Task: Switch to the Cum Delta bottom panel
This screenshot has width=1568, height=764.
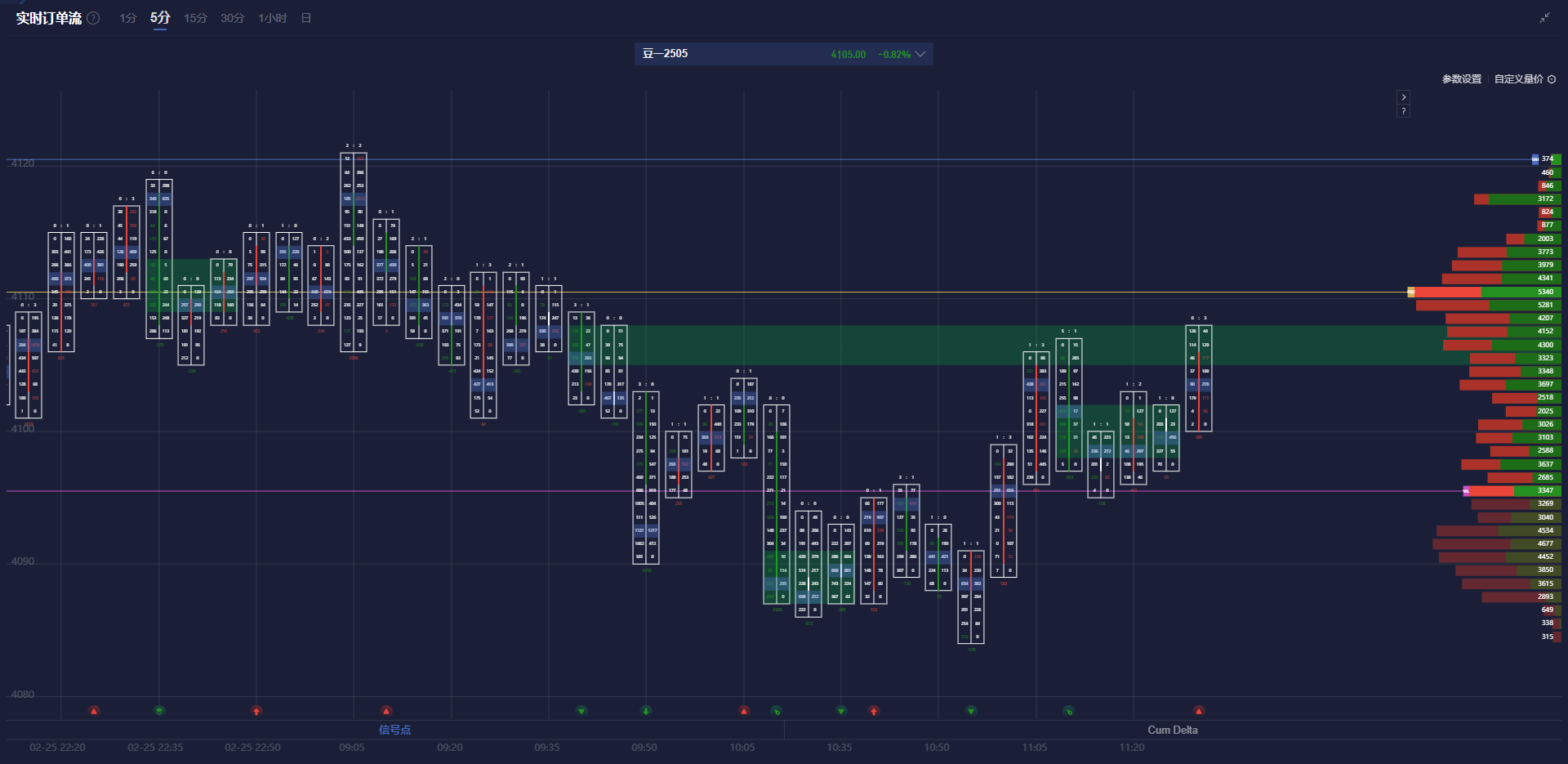Action: tap(1172, 730)
